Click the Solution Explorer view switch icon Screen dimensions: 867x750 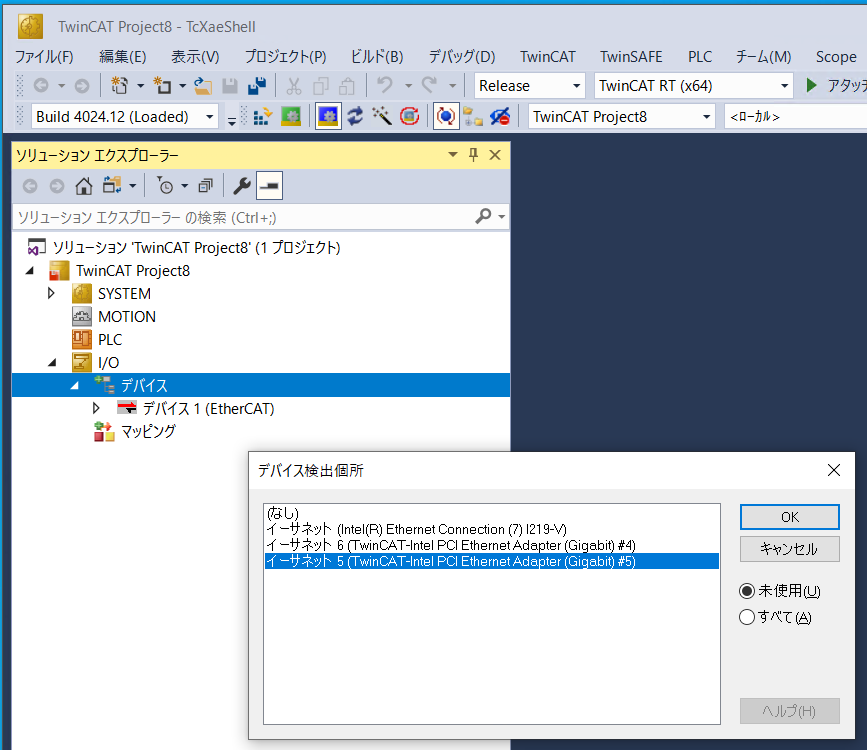pyautogui.click(x=112, y=186)
